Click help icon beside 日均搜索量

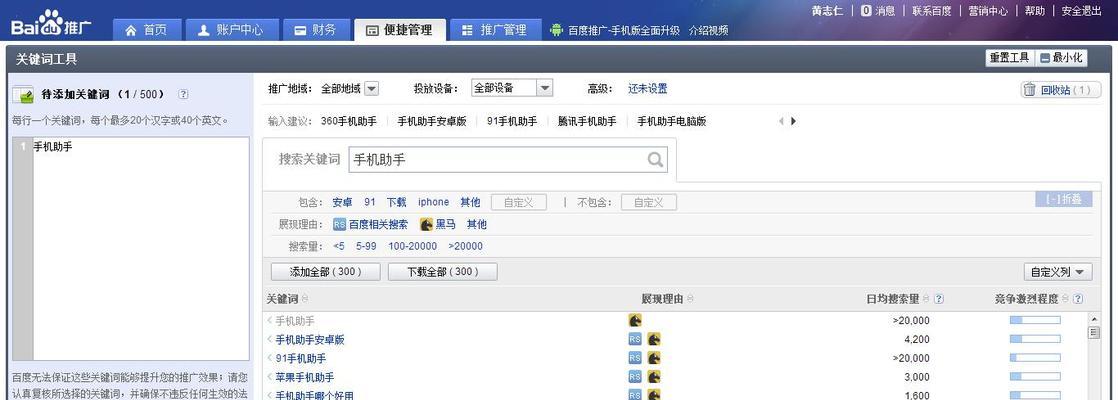pyautogui.click(x=938, y=299)
